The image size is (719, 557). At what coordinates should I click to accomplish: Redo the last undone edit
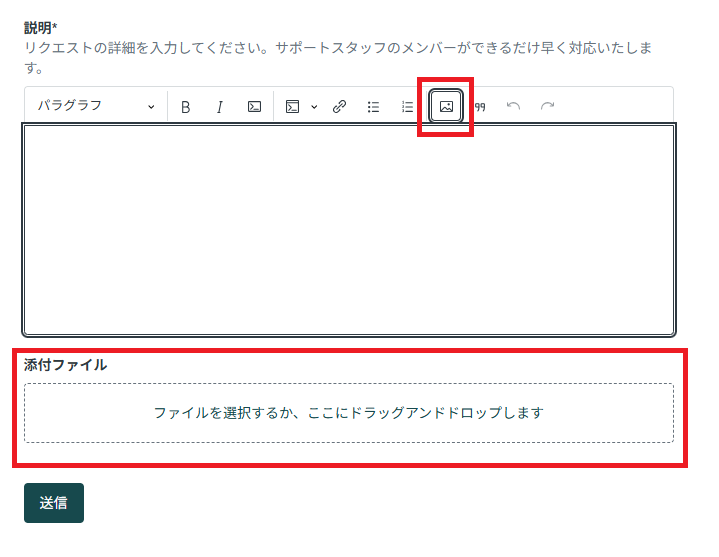point(548,107)
